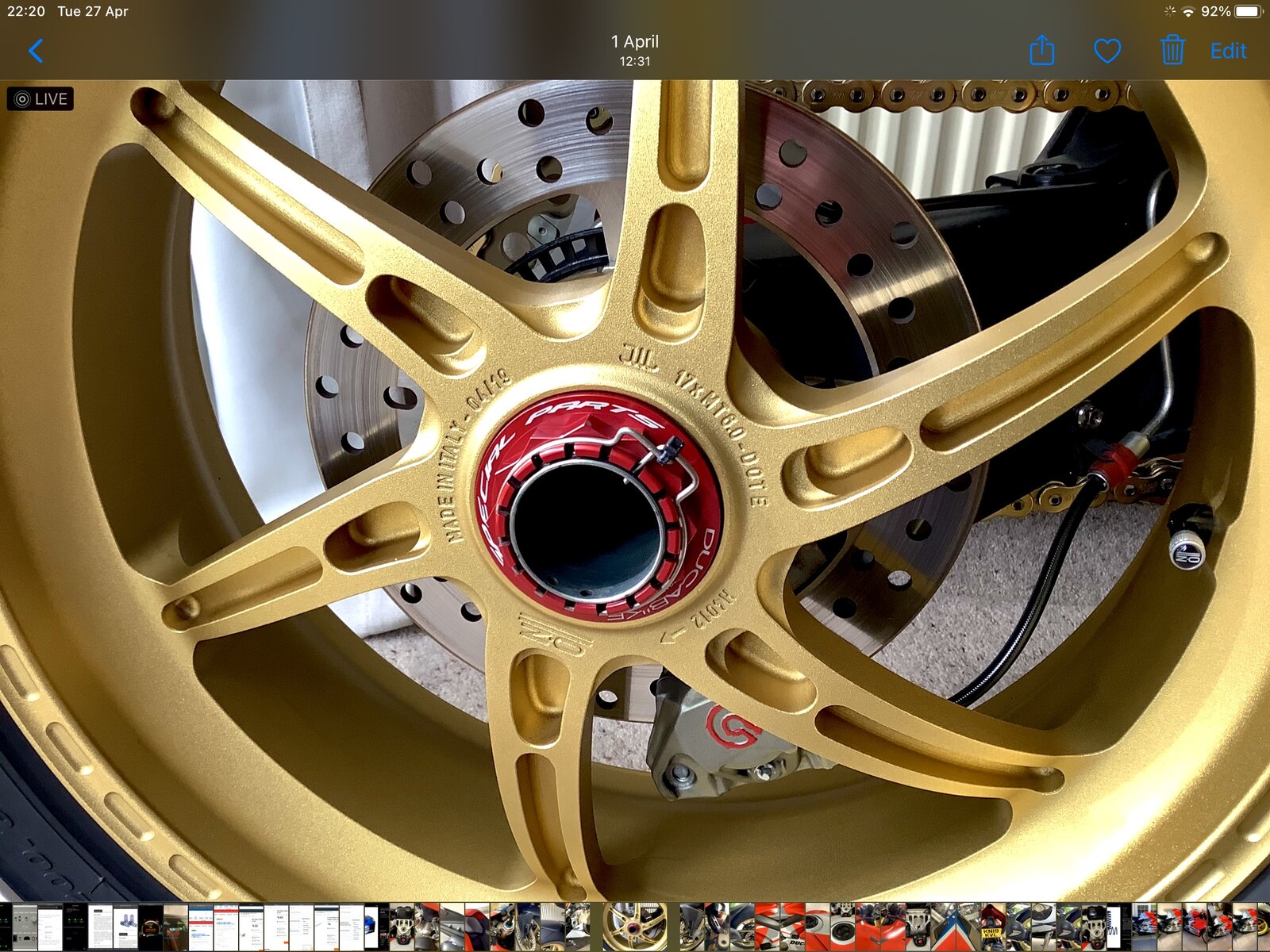Select the thumbnail showing Ducati fairing lettering
Screen dimensions: 1270x952
794,927
